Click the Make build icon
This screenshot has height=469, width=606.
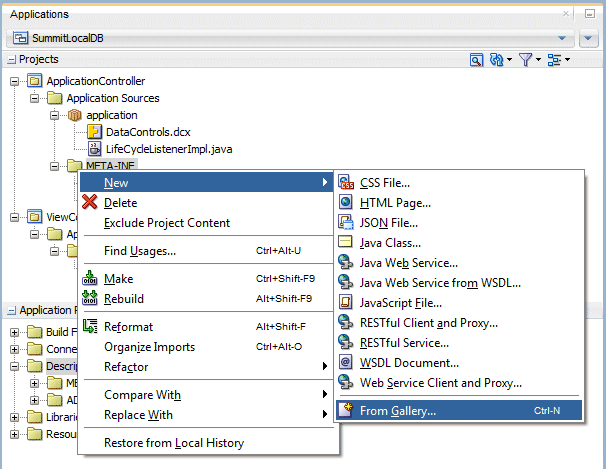(x=90, y=278)
